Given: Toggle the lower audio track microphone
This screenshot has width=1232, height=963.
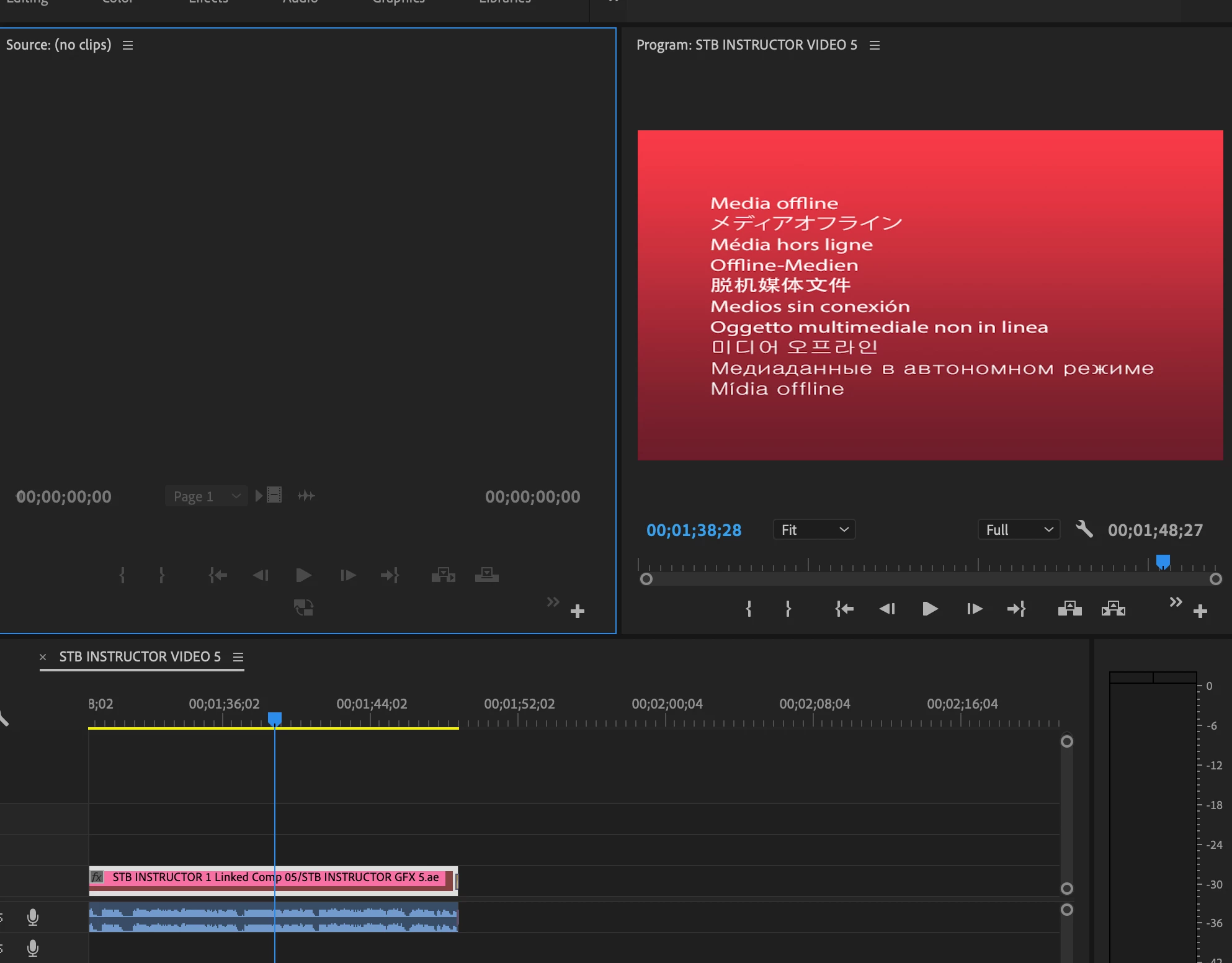Looking at the screenshot, I should point(33,948).
